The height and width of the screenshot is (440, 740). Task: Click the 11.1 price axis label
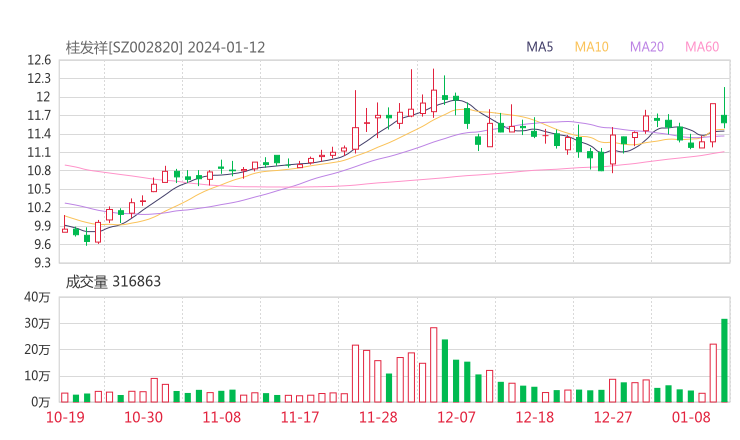tap(39, 152)
